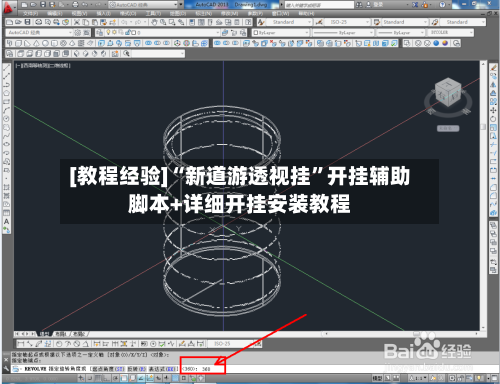Select the Pan hand tool
500x384 pixels.
tap(154, 22)
